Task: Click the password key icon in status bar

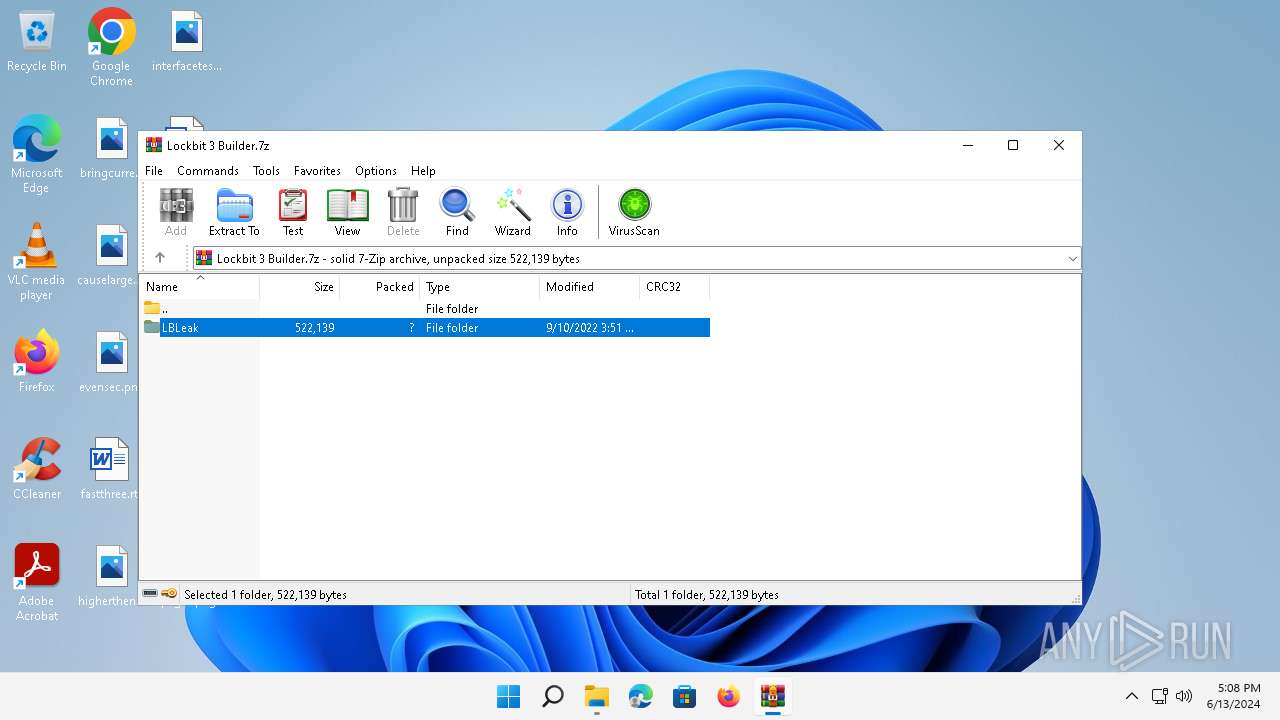Action: [x=170, y=594]
